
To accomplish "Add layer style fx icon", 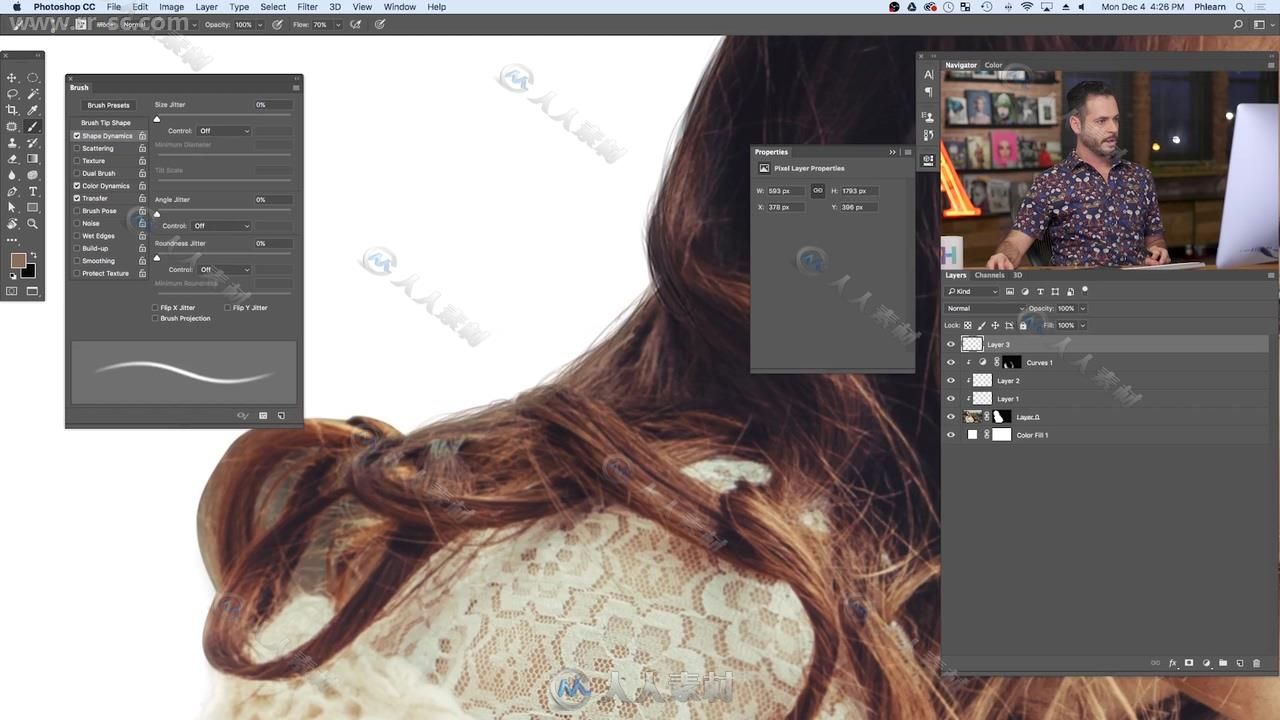I will [1172, 663].
